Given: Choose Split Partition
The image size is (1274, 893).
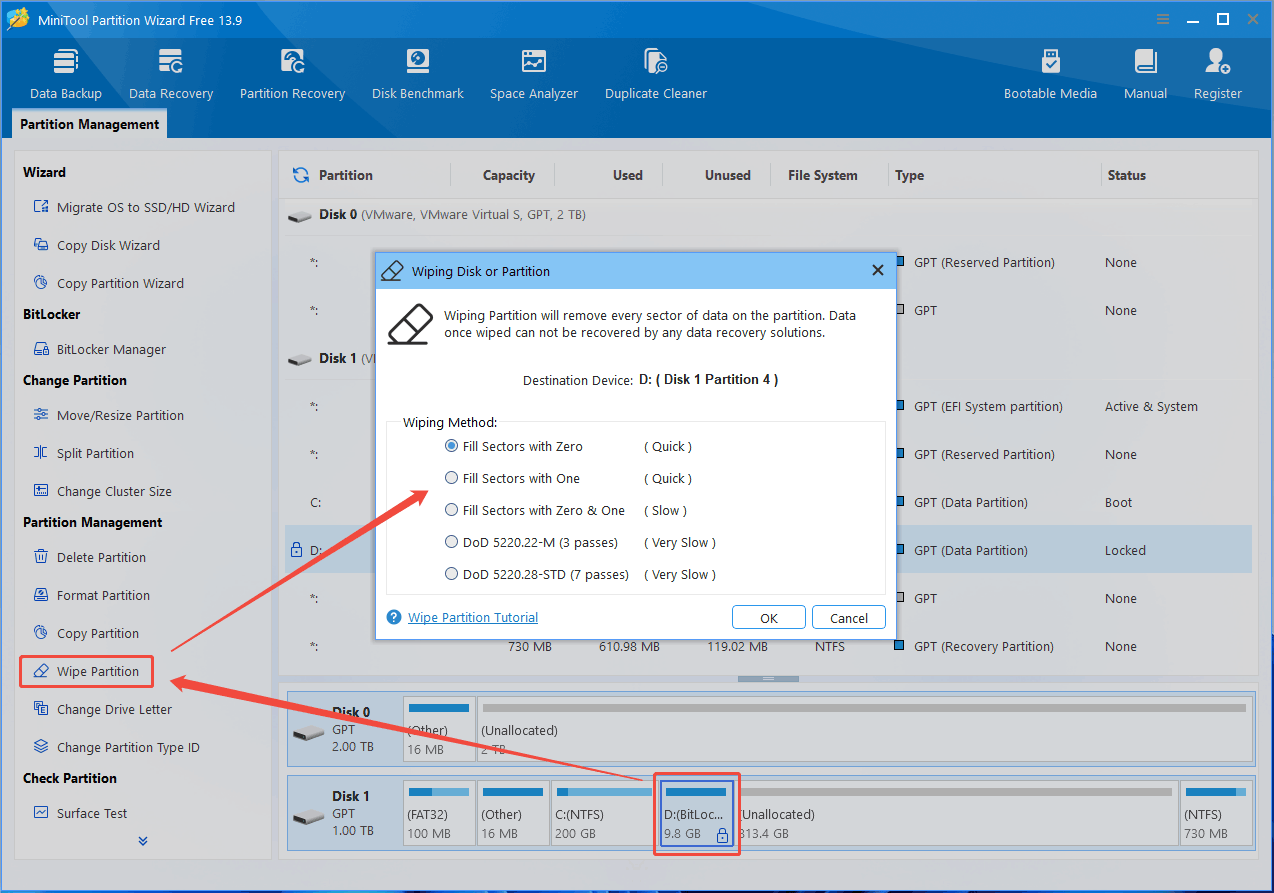Looking at the screenshot, I should click(83, 453).
